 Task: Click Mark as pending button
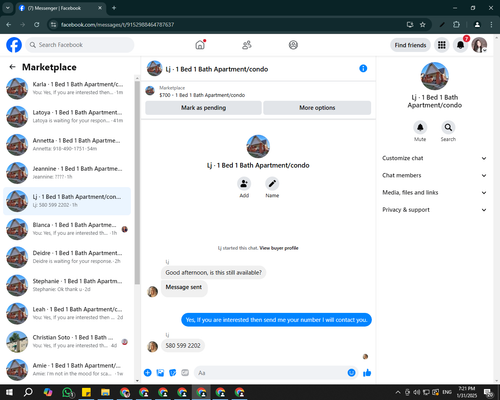[x=203, y=108]
